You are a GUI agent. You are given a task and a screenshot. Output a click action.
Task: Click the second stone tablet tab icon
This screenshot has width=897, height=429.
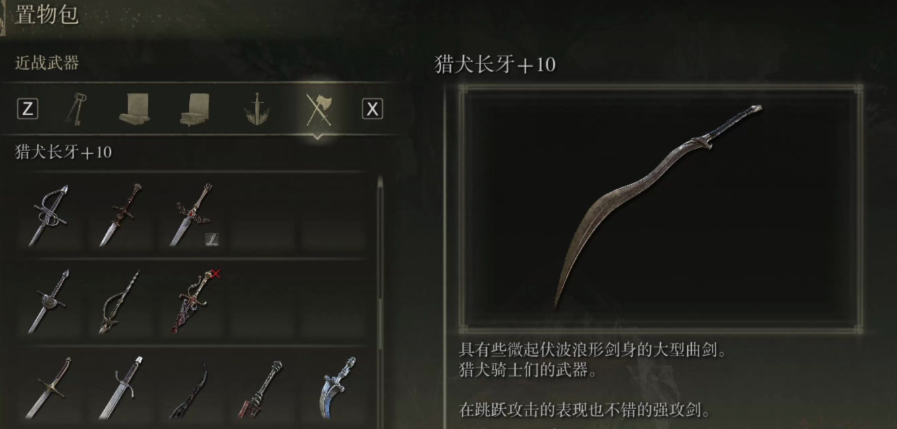coord(195,109)
